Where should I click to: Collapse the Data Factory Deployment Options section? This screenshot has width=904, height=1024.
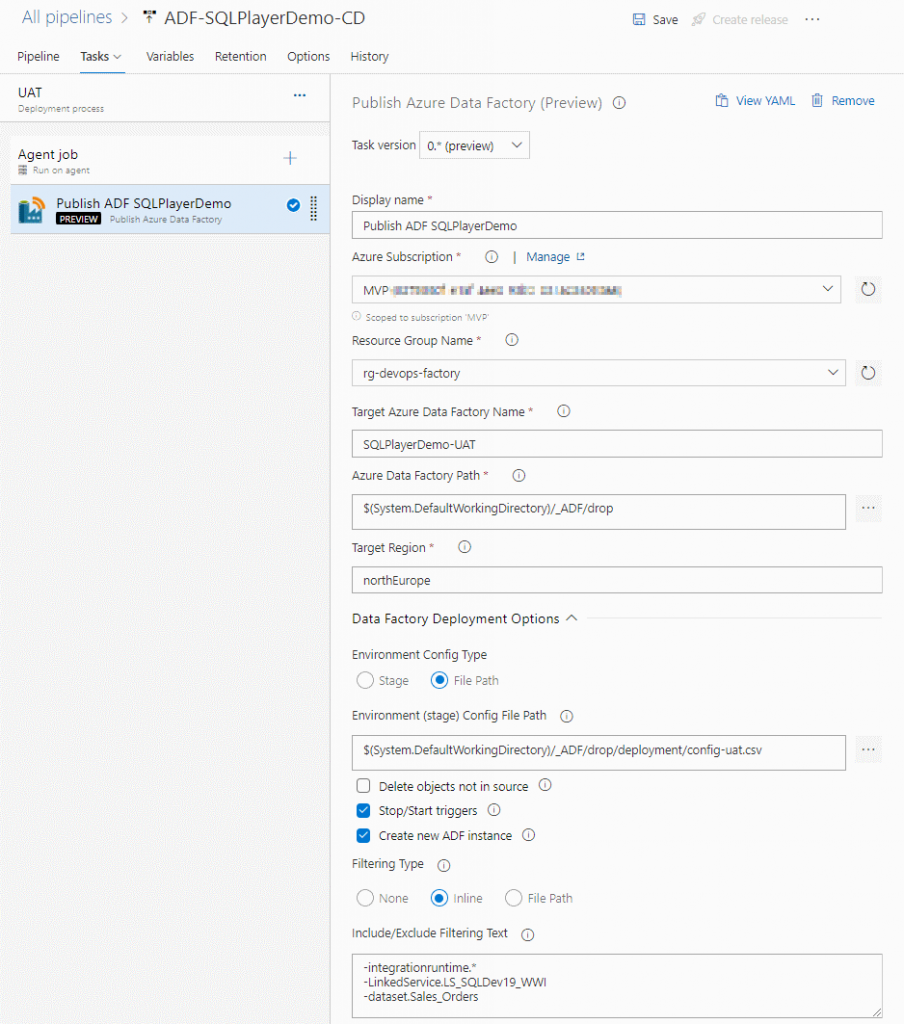573,618
